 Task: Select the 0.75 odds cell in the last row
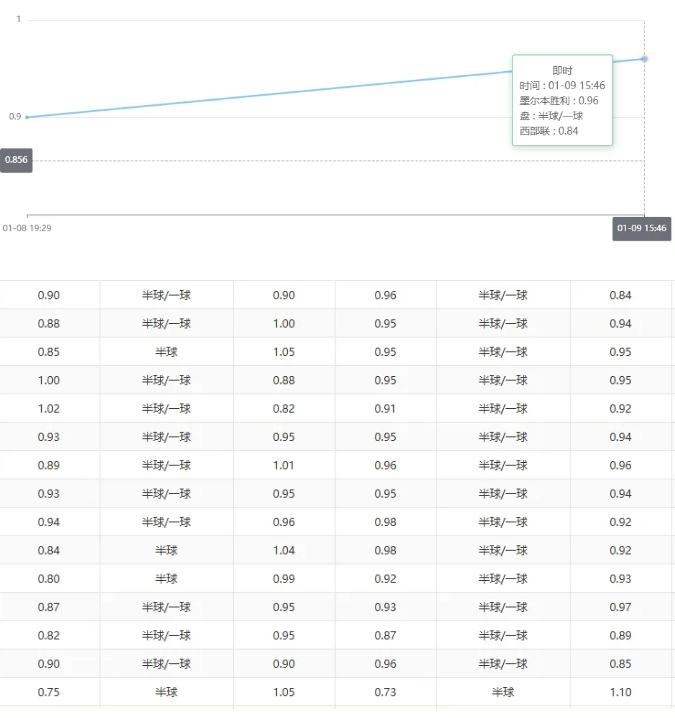tap(48, 692)
